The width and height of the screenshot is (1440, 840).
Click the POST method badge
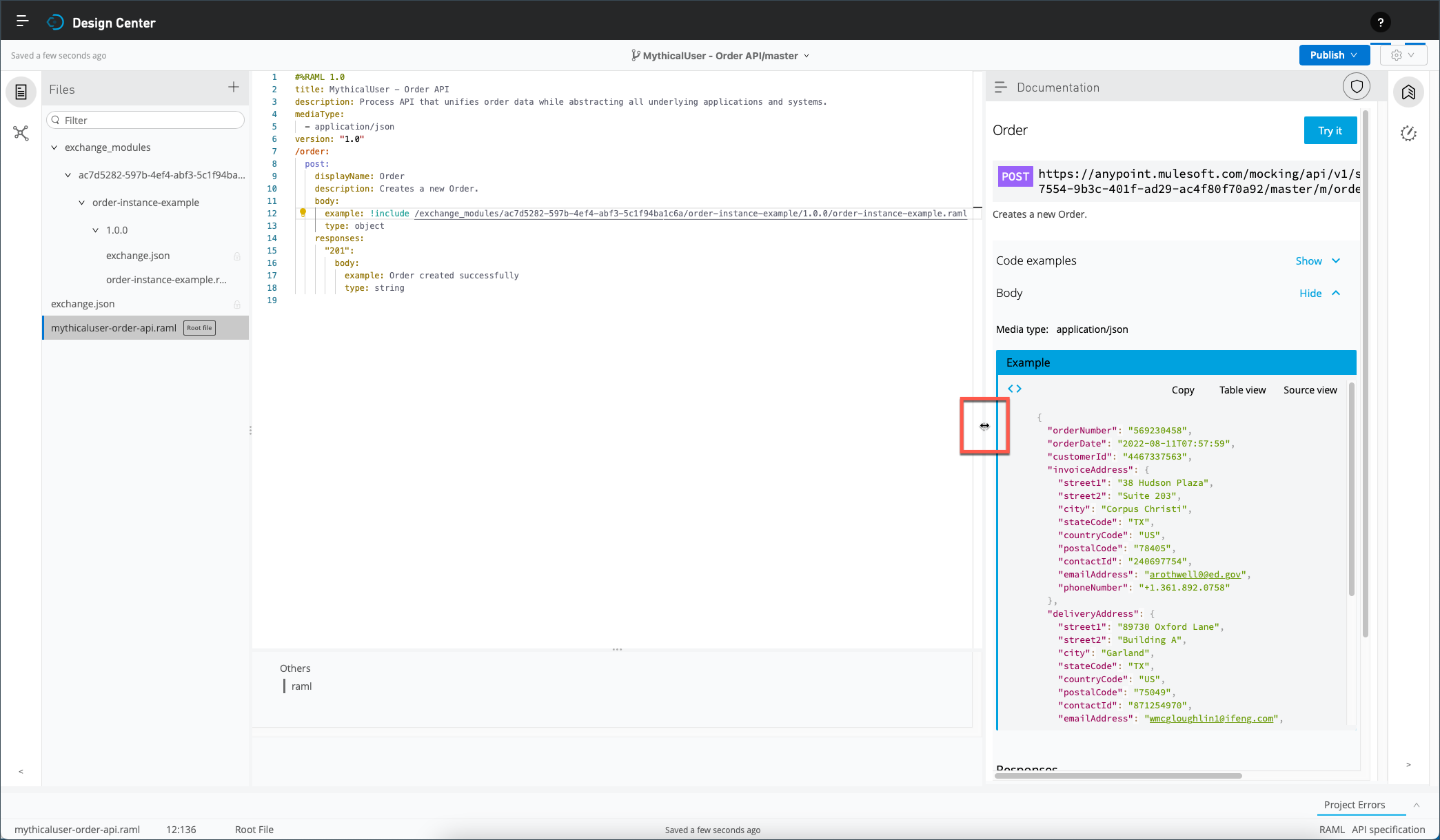point(1015,176)
